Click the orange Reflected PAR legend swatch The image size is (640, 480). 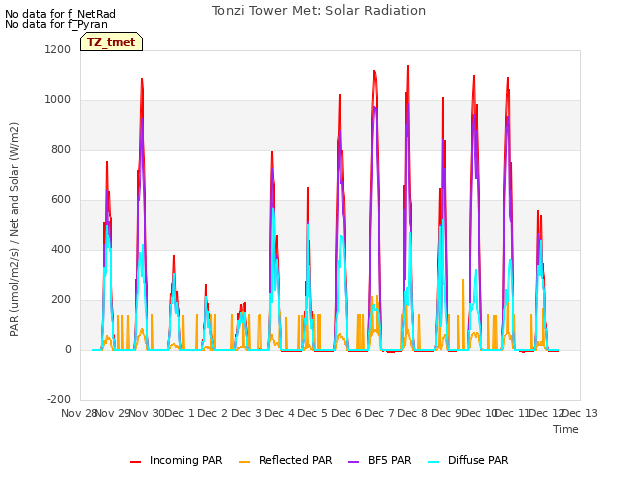click(x=244, y=462)
